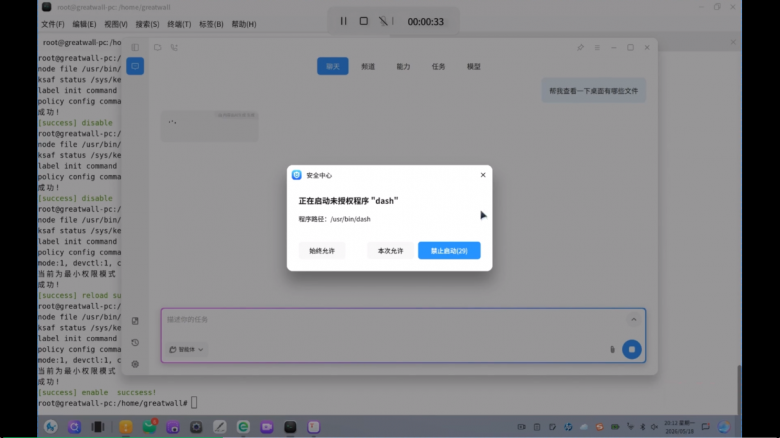Click the volume tray icon
780x438 pixels.
[x=654, y=427]
